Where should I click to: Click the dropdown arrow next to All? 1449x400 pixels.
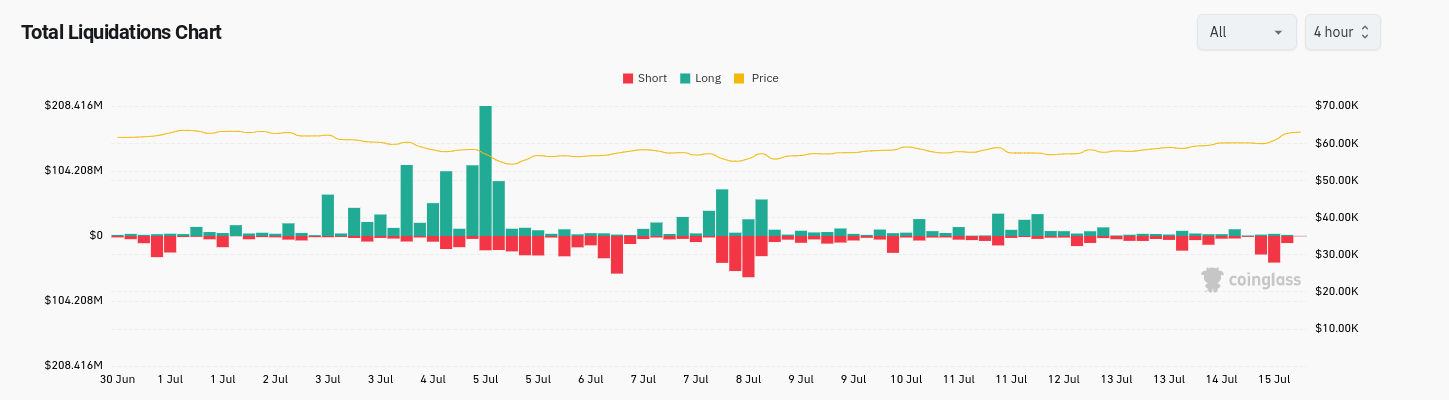(x=1278, y=33)
